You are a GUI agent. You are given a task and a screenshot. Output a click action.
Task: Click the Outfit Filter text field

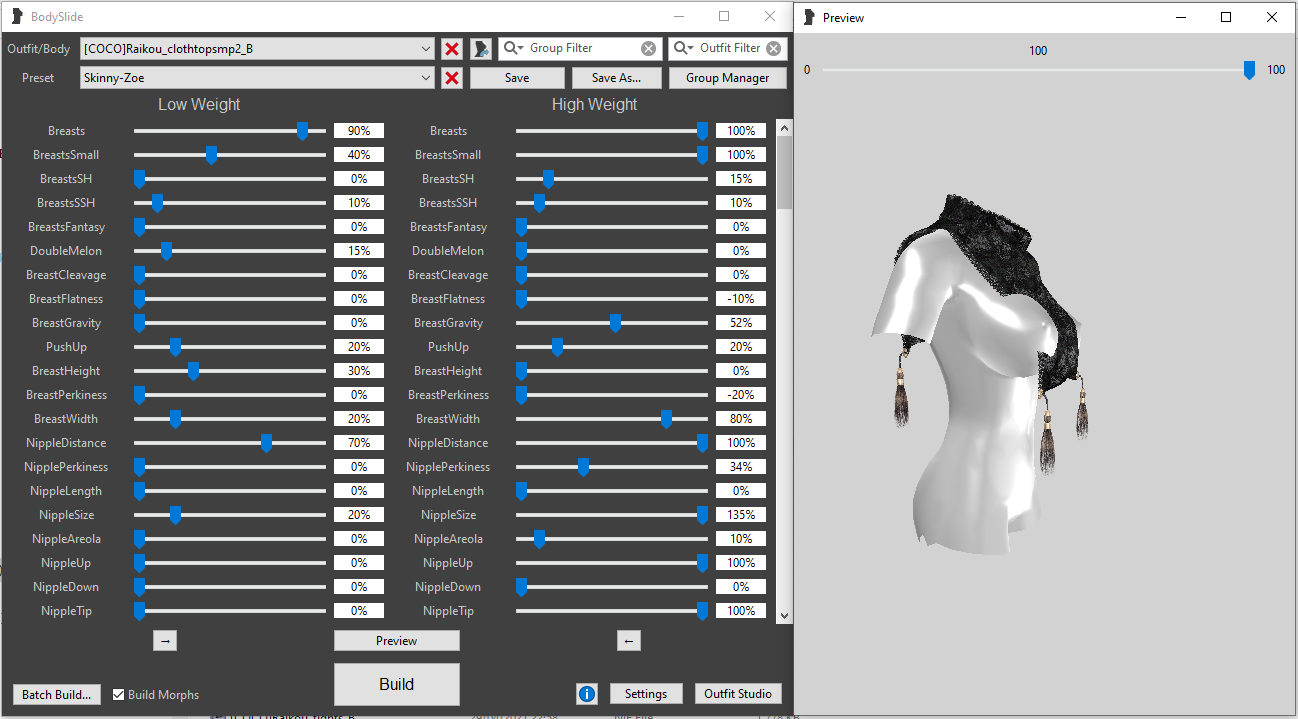tap(730, 48)
